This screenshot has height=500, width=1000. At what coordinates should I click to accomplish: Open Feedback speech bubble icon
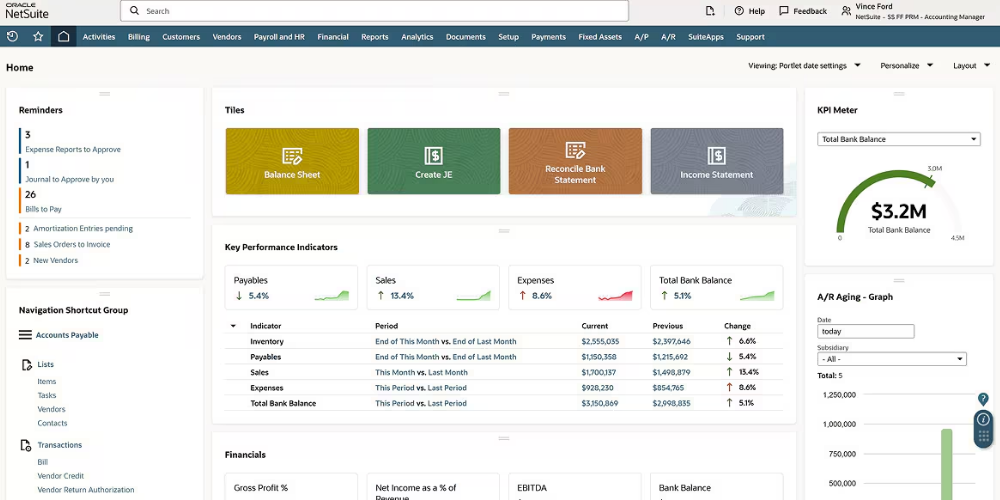pyautogui.click(x=783, y=11)
